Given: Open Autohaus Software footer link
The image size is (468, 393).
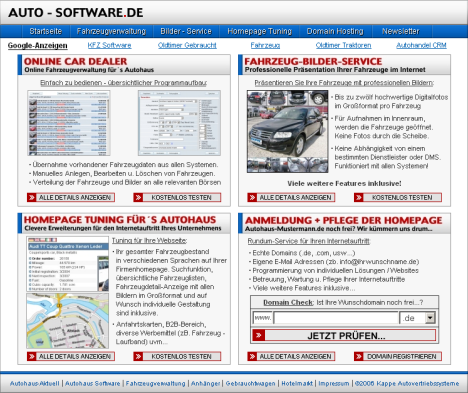Looking at the screenshot, I should tap(93, 383).
